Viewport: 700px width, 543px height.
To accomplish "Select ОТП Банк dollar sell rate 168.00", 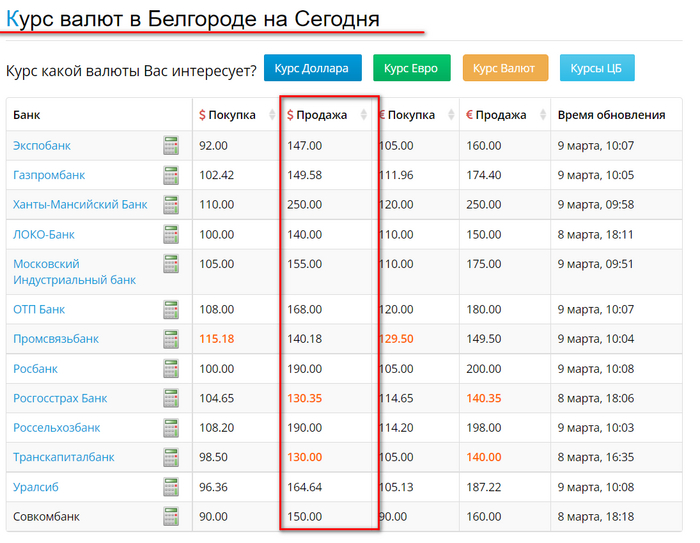I will coord(304,309).
